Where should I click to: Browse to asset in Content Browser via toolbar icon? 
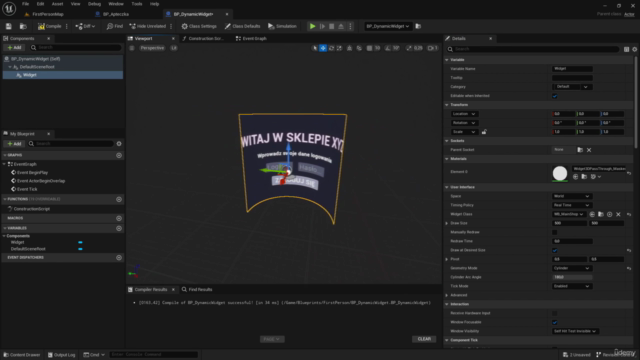click(x=23, y=26)
